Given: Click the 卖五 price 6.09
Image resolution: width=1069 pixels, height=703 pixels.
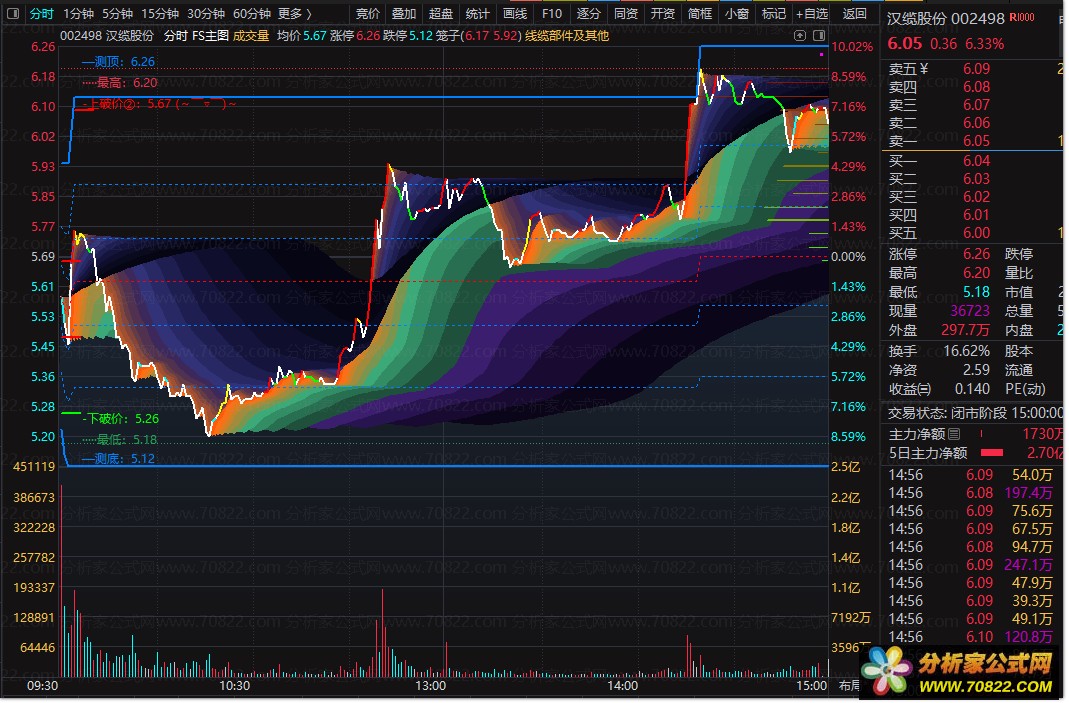Looking at the screenshot, I should point(976,69).
